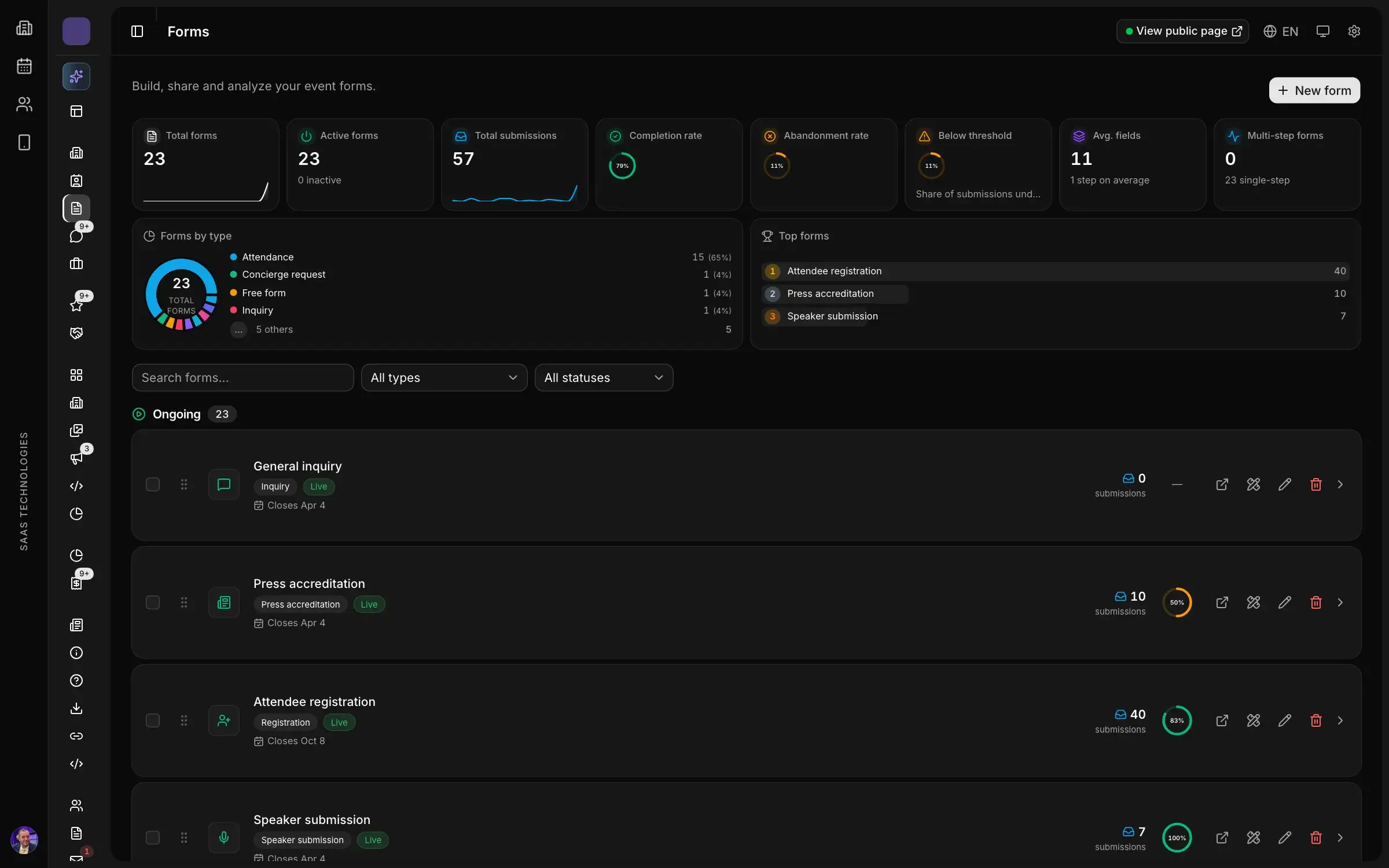Click the Search forms input field
Screen dimensions: 1389x868
242,377
